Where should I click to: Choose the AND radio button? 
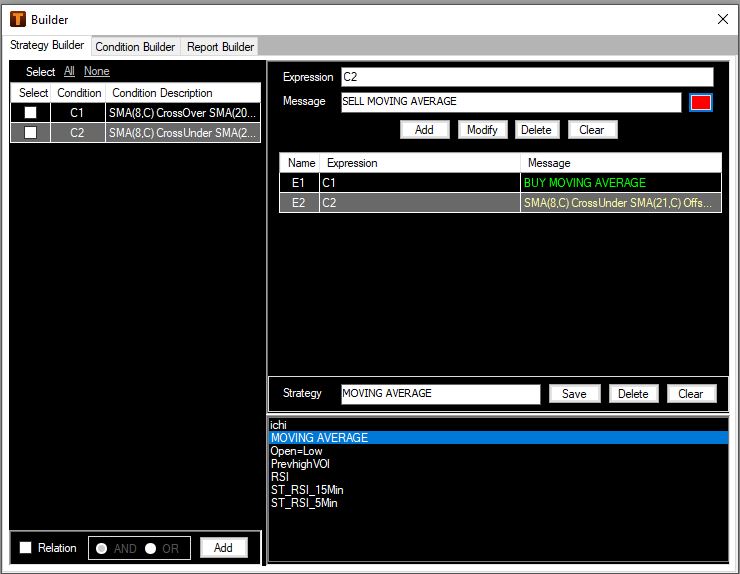pyautogui.click(x=101, y=549)
